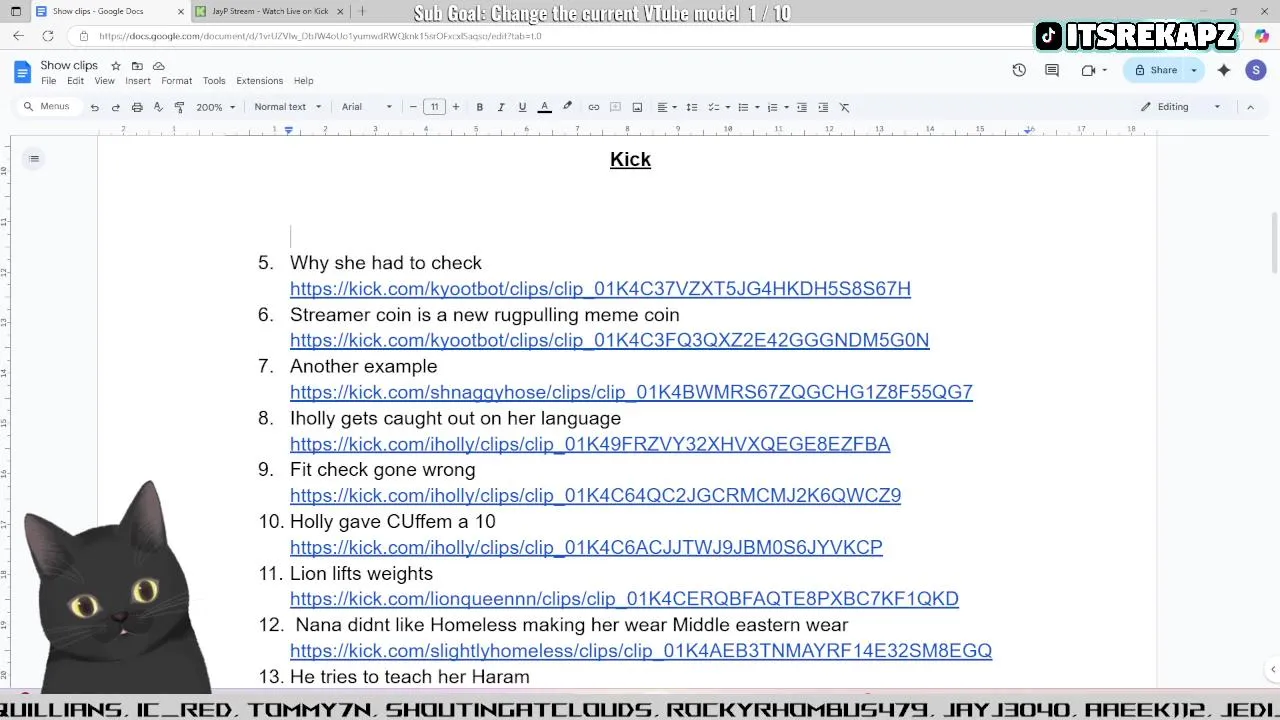Open the Extensions menu
Image resolution: width=1280 pixels, height=720 pixels.
pyautogui.click(x=260, y=81)
